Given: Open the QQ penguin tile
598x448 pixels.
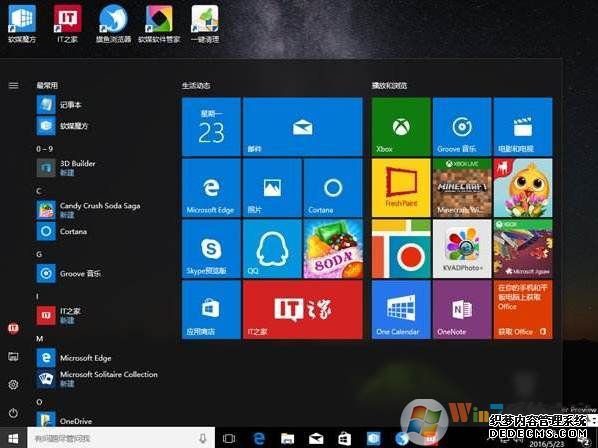Looking at the screenshot, I should pyautogui.click(x=272, y=249).
